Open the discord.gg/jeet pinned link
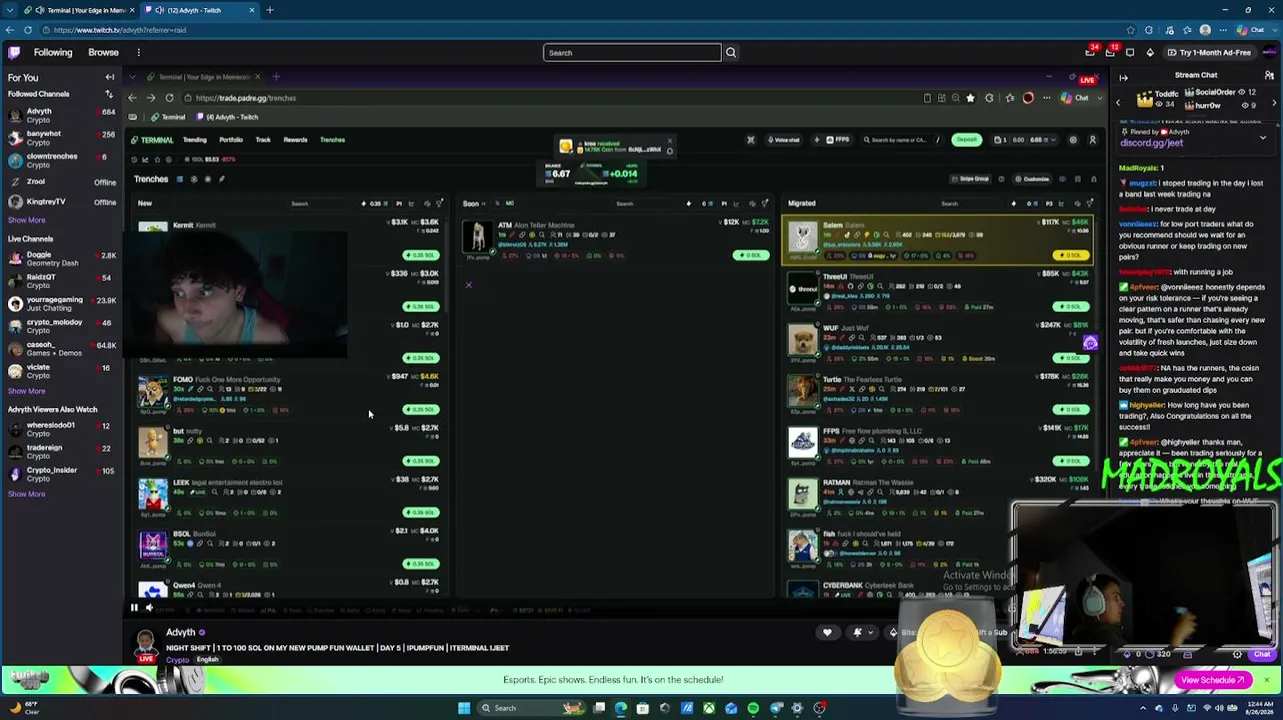Screen dimensions: 1283x720 1152,143
